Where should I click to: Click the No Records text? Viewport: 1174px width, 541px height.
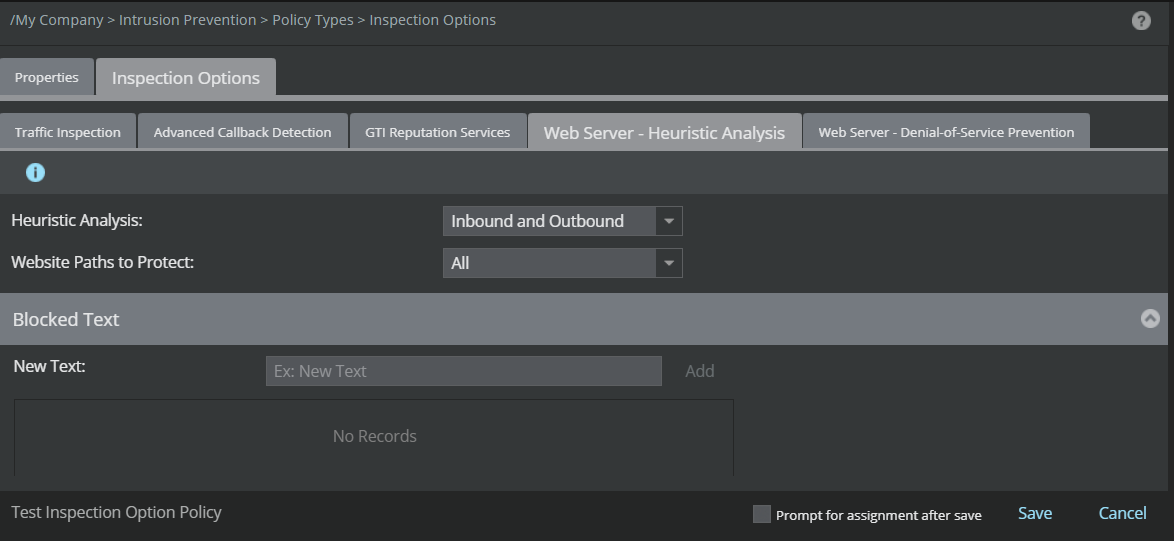click(x=374, y=436)
